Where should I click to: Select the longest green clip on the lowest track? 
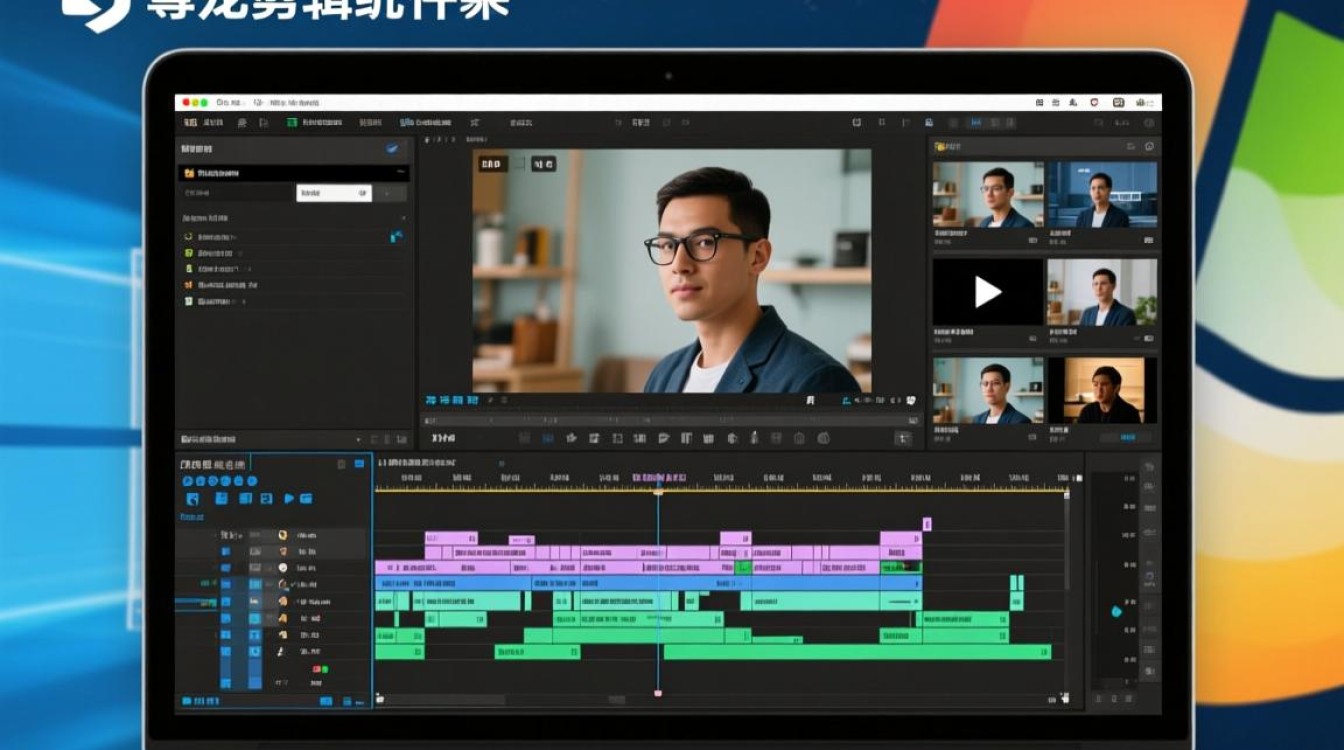pyautogui.click(x=857, y=652)
